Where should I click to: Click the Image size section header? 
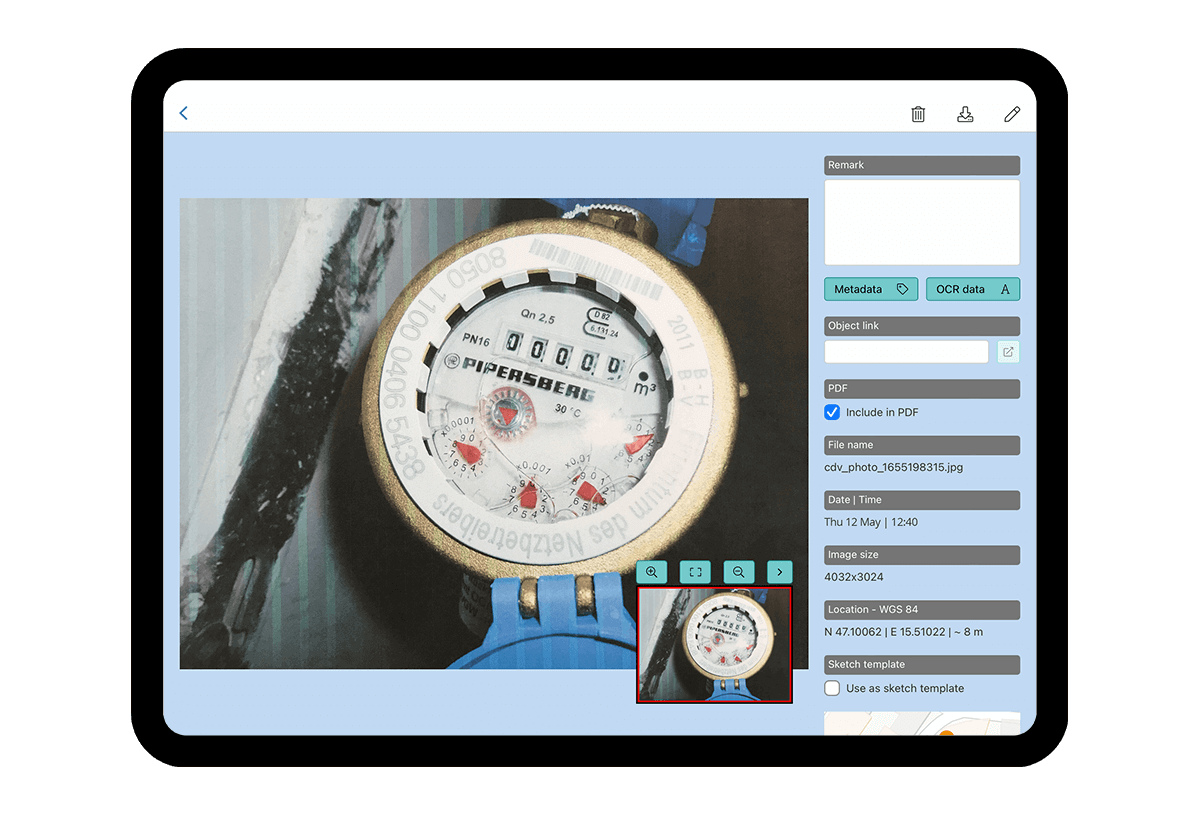coord(922,555)
